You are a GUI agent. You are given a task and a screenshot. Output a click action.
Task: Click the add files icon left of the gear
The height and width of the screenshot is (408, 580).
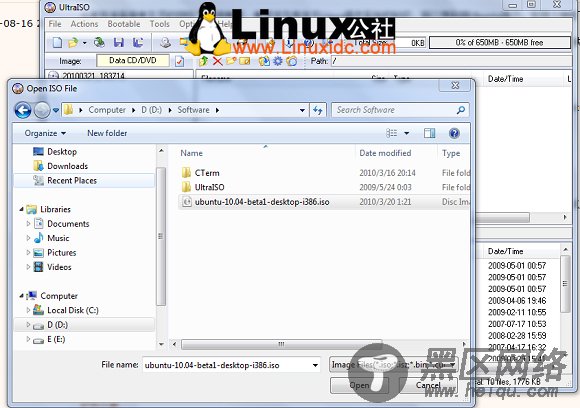[264, 61]
